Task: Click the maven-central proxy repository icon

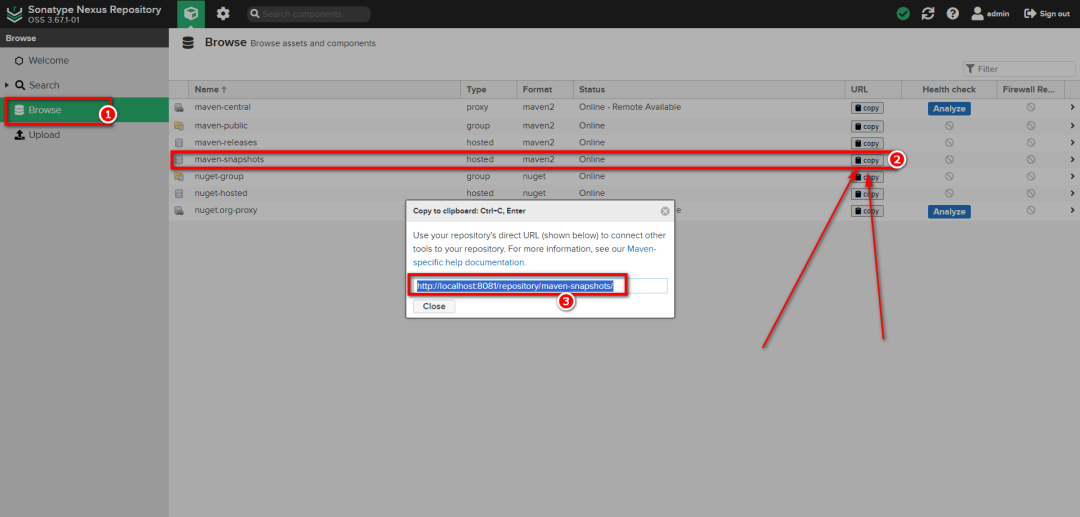Action: [x=179, y=107]
